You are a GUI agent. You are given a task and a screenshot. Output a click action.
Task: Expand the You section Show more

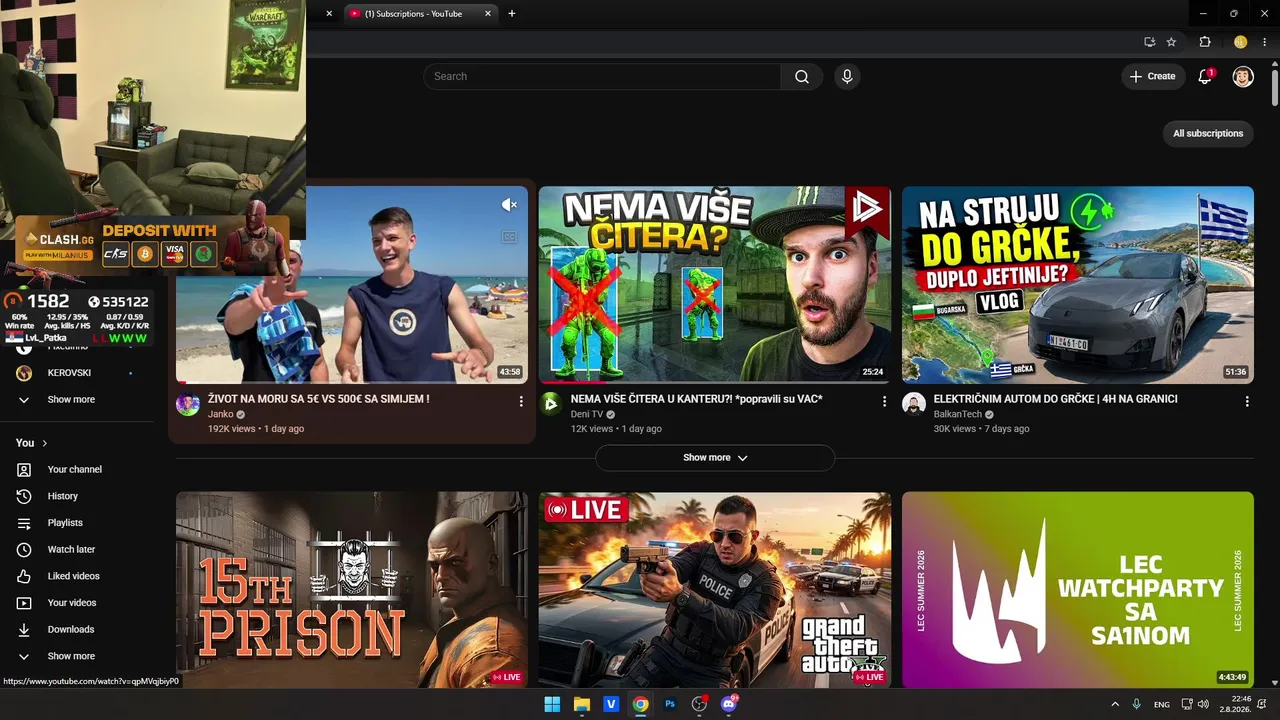70,657
